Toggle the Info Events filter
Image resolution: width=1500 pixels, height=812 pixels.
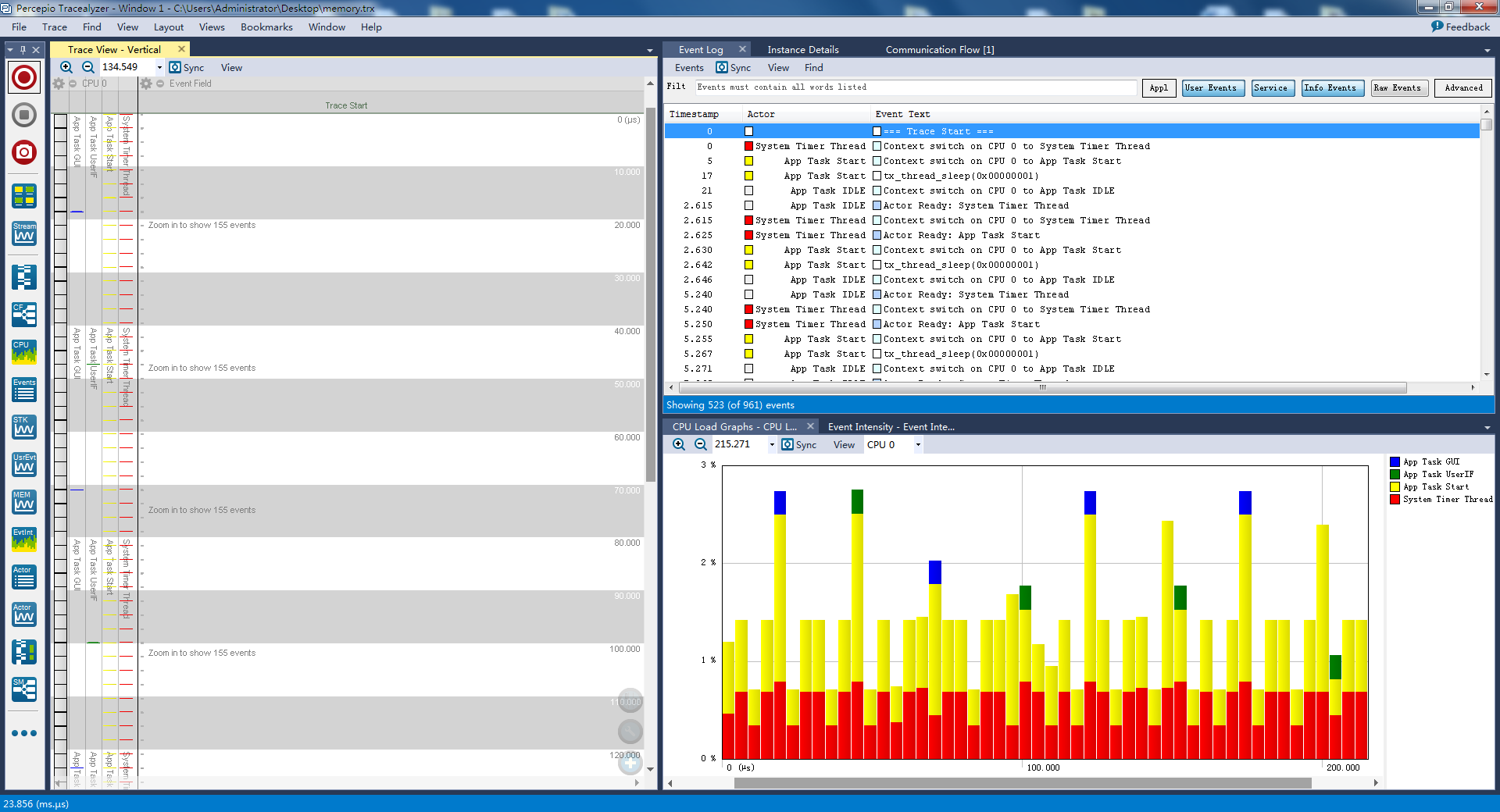pos(1333,88)
